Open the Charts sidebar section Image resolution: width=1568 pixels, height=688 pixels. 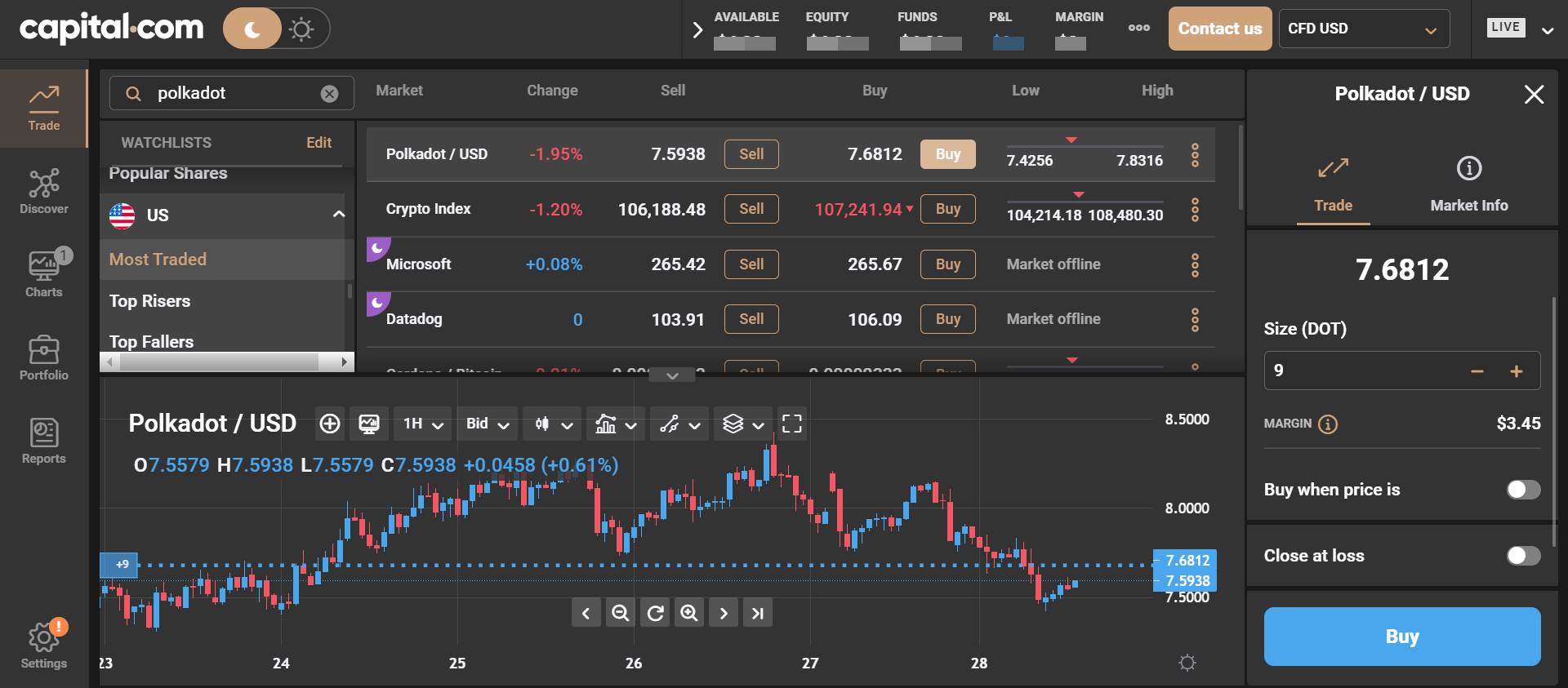pyautogui.click(x=43, y=273)
